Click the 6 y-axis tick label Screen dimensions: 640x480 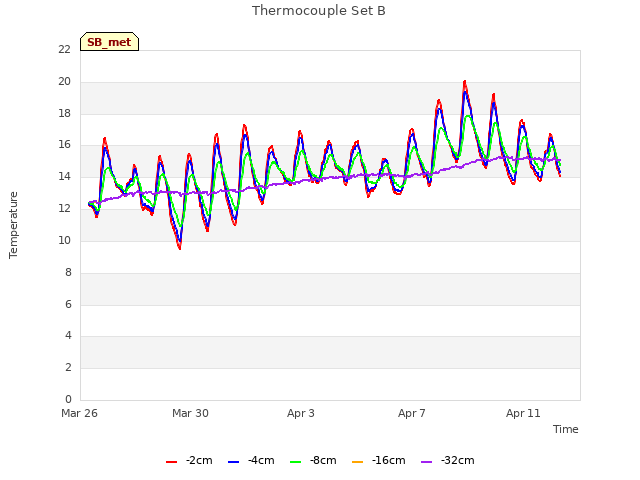pos(68,304)
